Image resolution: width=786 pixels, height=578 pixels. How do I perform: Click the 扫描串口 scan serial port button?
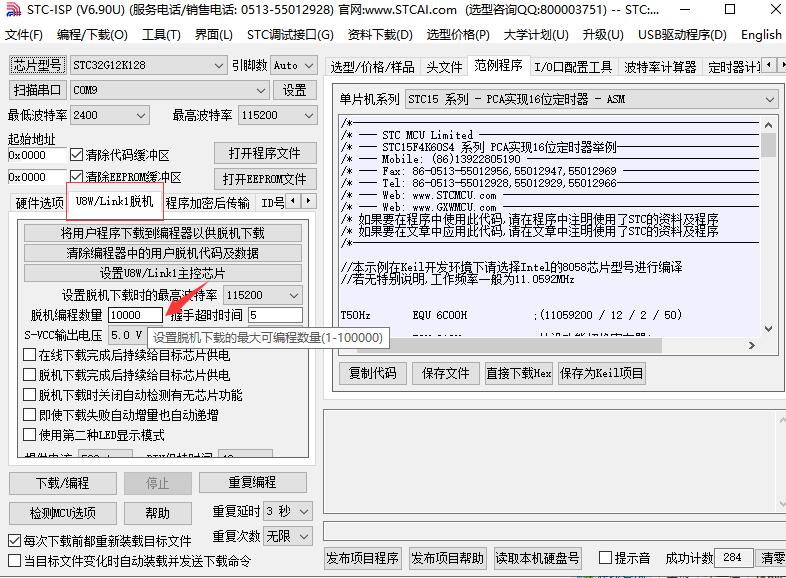[x=37, y=90]
